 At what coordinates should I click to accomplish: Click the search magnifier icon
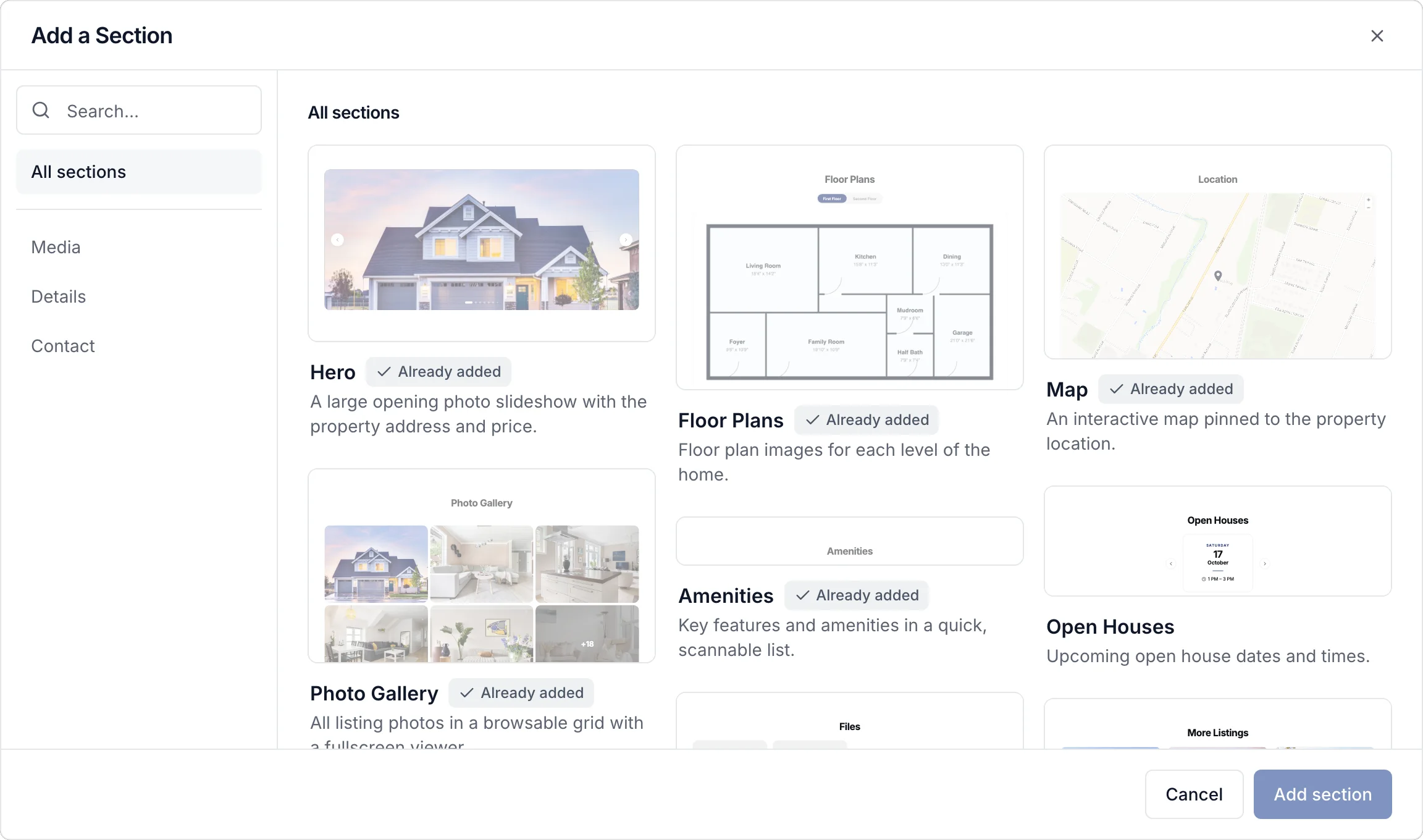(x=41, y=110)
